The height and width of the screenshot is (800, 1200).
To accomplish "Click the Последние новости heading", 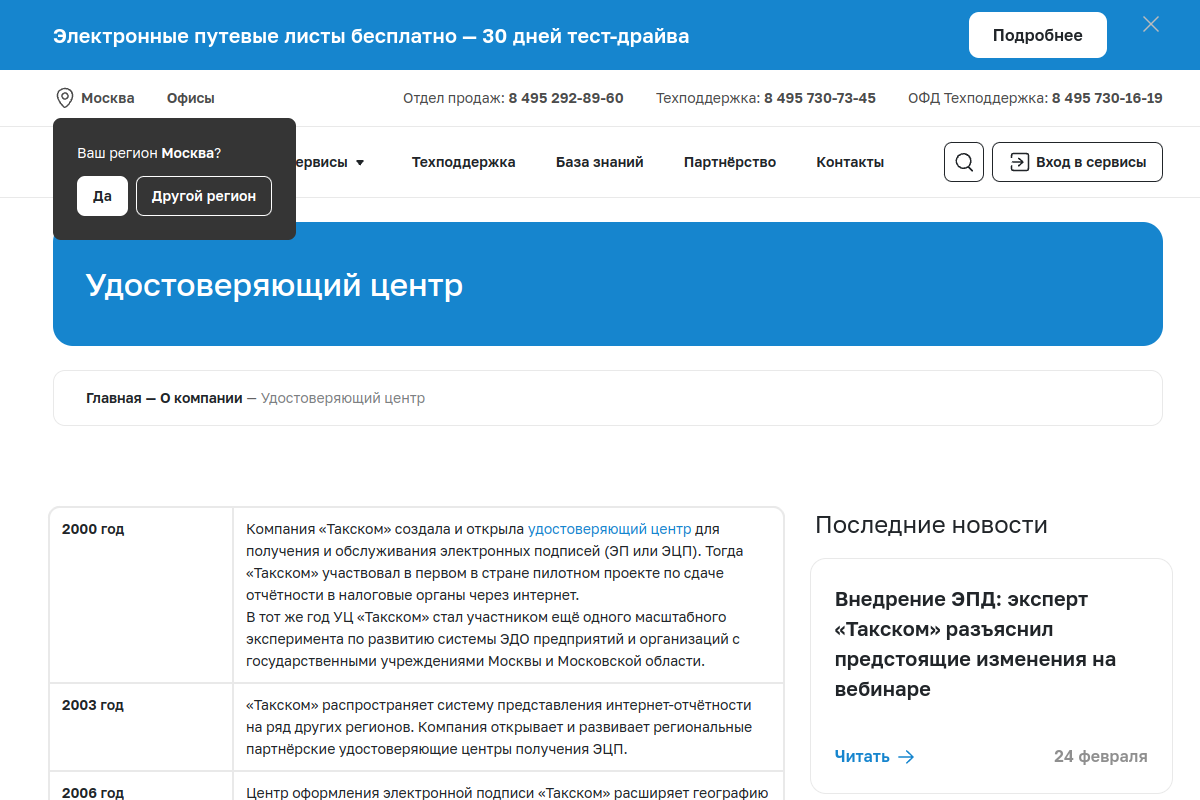I will tap(931, 524).
